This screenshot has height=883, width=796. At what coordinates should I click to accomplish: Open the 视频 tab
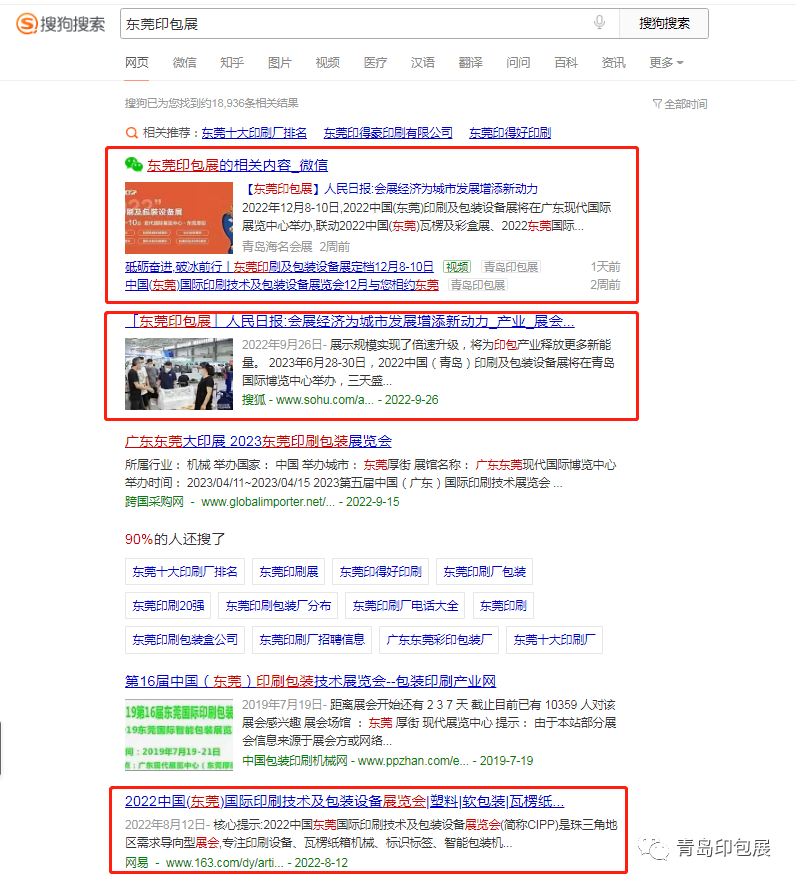coord(328,63)
